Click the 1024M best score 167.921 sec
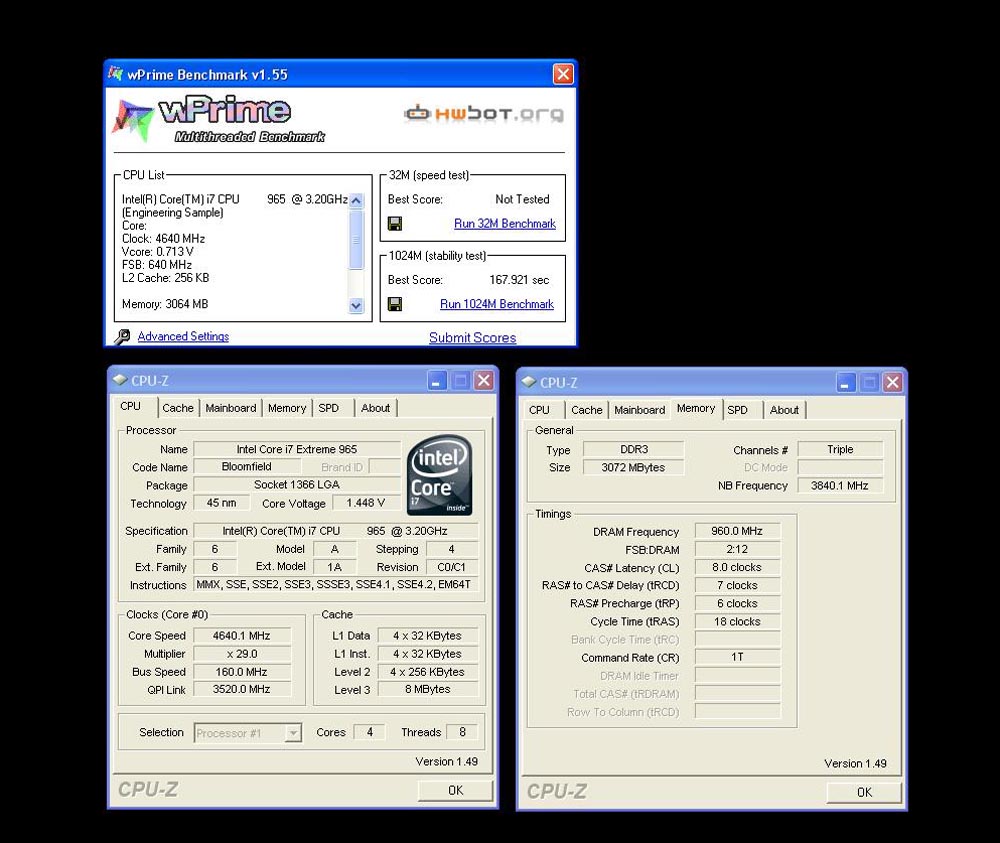The image size is (1000, 843). 519,280
